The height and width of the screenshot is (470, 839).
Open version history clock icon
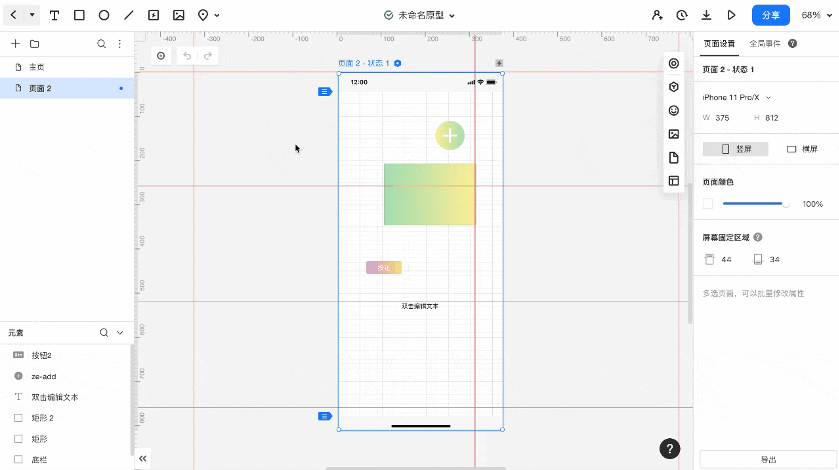(x=682, y=16)
